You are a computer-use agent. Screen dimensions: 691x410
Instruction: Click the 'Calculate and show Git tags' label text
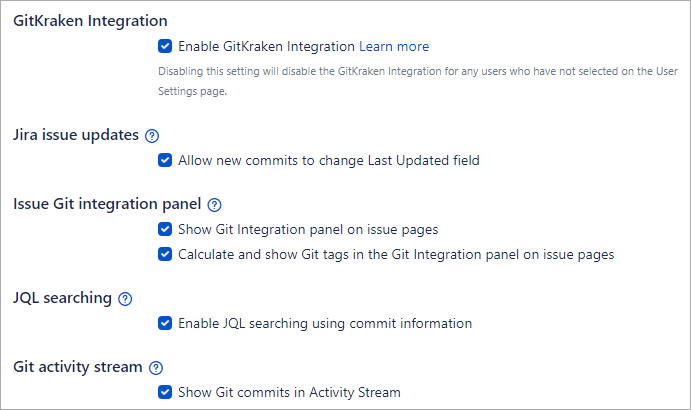pos(396,254)
